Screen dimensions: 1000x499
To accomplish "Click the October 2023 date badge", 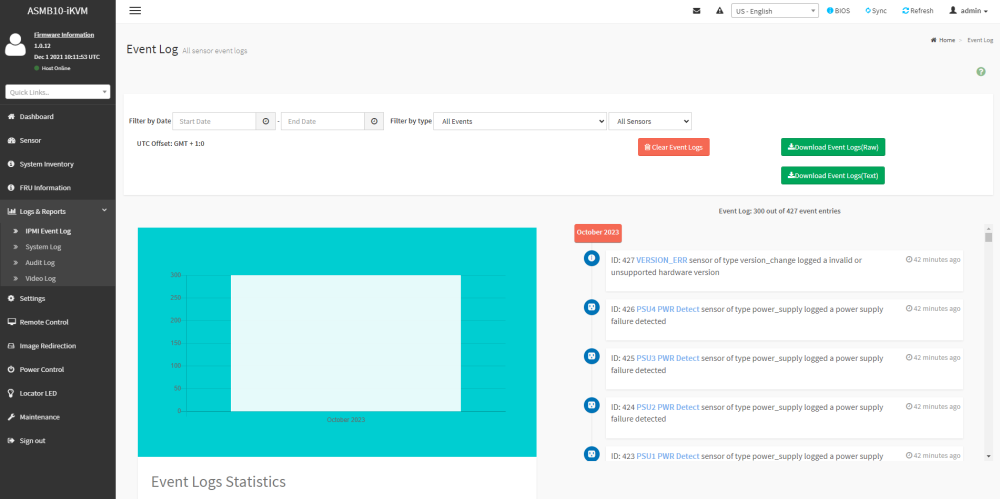I will (x=598, y=232).
